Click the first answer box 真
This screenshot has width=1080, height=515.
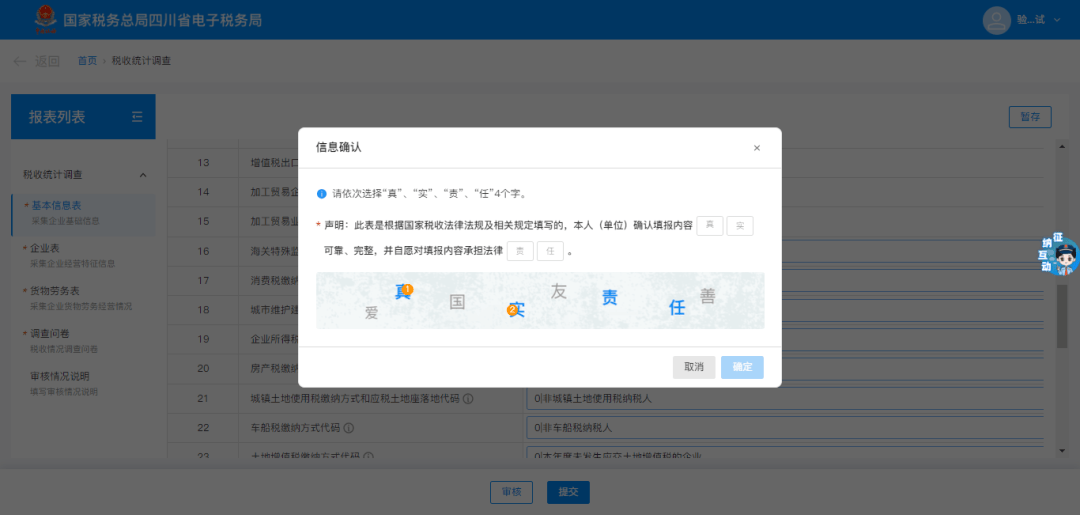(710, 226)
